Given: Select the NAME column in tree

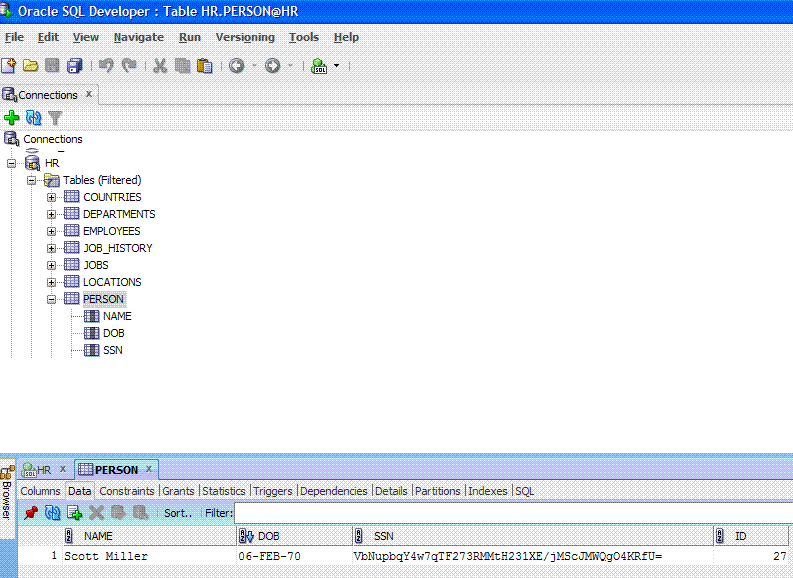Looking at the screenshot, I should click(x=117, y=316).
